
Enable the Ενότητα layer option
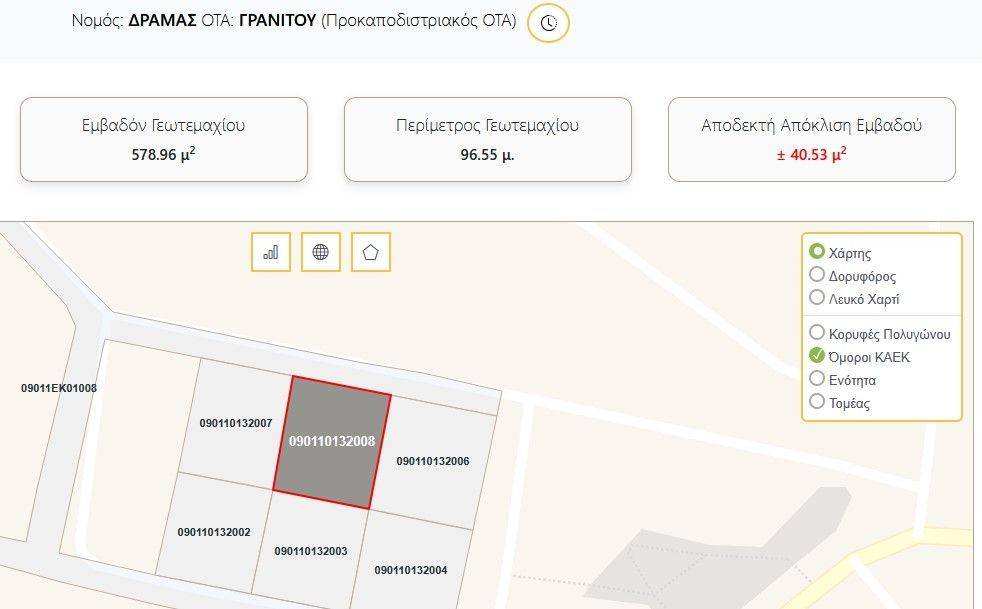click(817, 378)
